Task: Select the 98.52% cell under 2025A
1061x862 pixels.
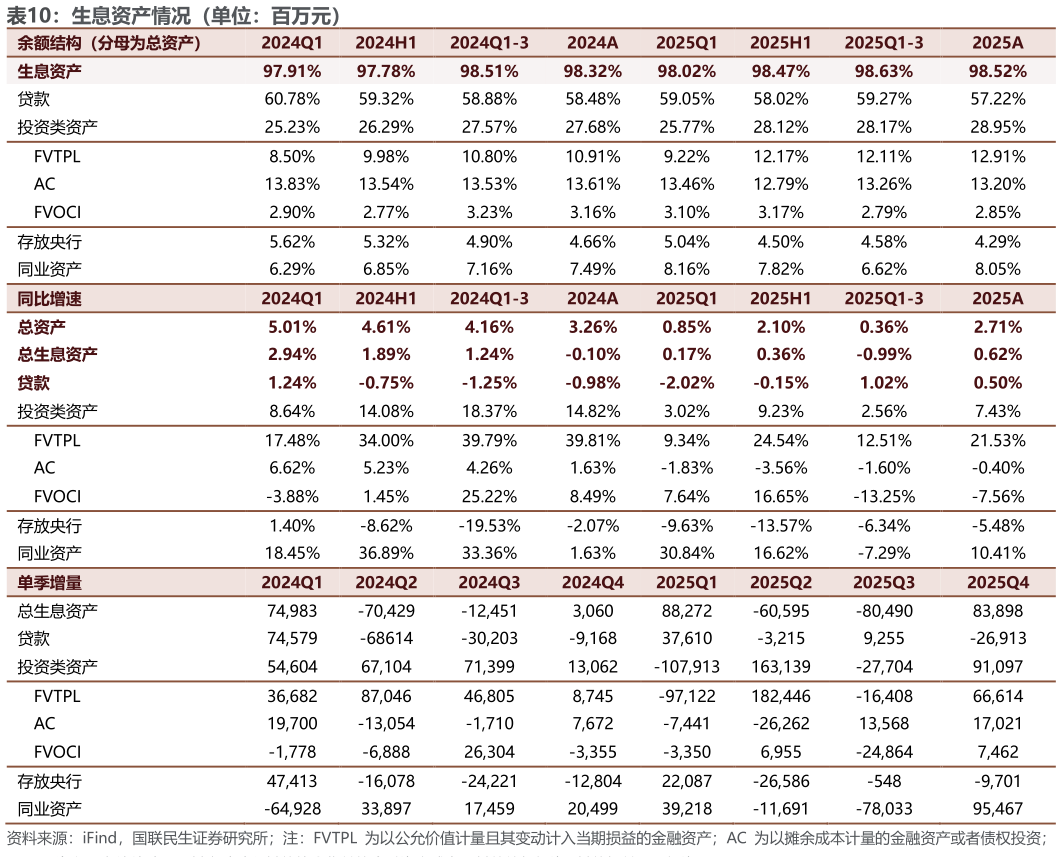Action: [997, 71]
